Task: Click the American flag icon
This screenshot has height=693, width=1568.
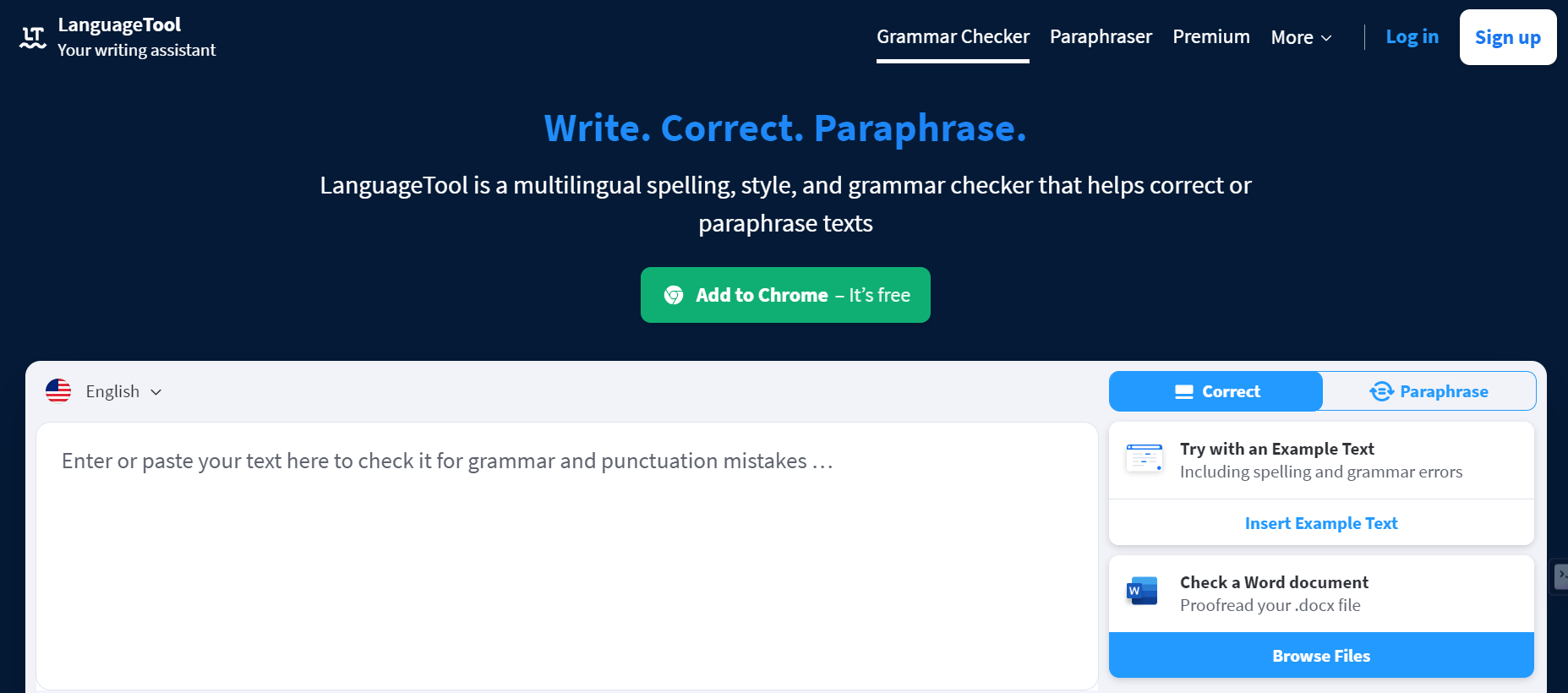Action: point(57,390)
